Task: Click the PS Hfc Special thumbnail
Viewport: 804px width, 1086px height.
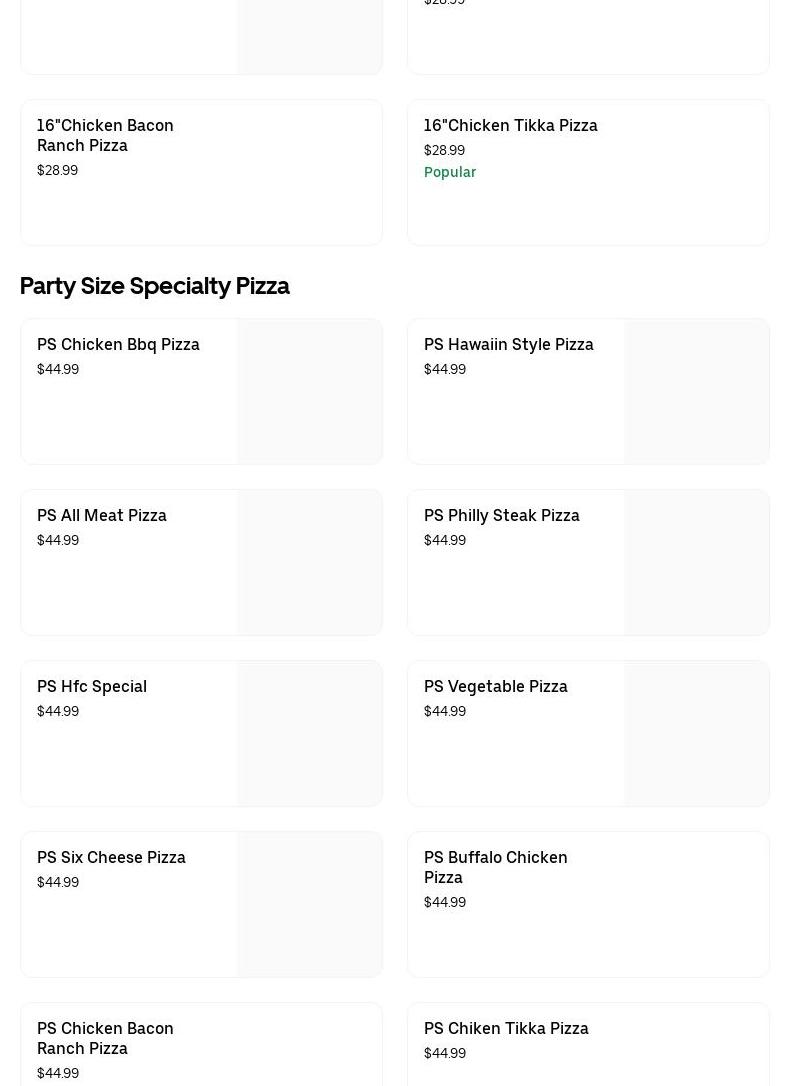Action: [x=310, y=733]
